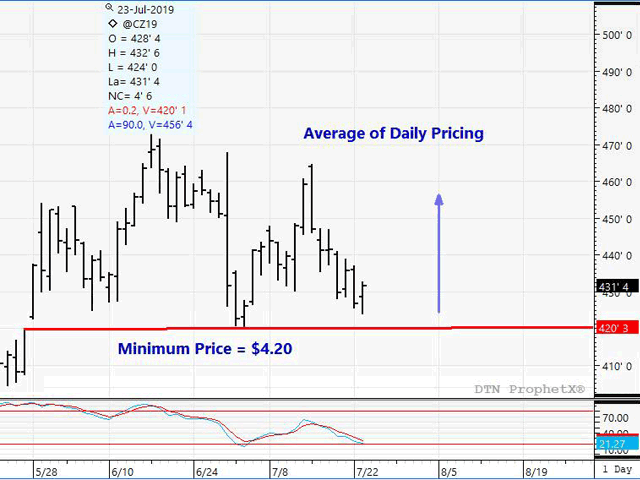The width and height of the screenshot is (640, 480).
Task: Click the 7/22 date axis label
Action: click(367, 472)
